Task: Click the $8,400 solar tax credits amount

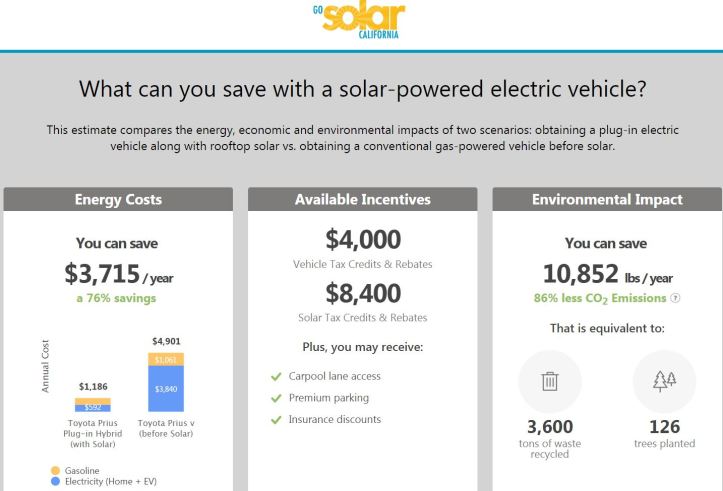Action: click(362, 293)
